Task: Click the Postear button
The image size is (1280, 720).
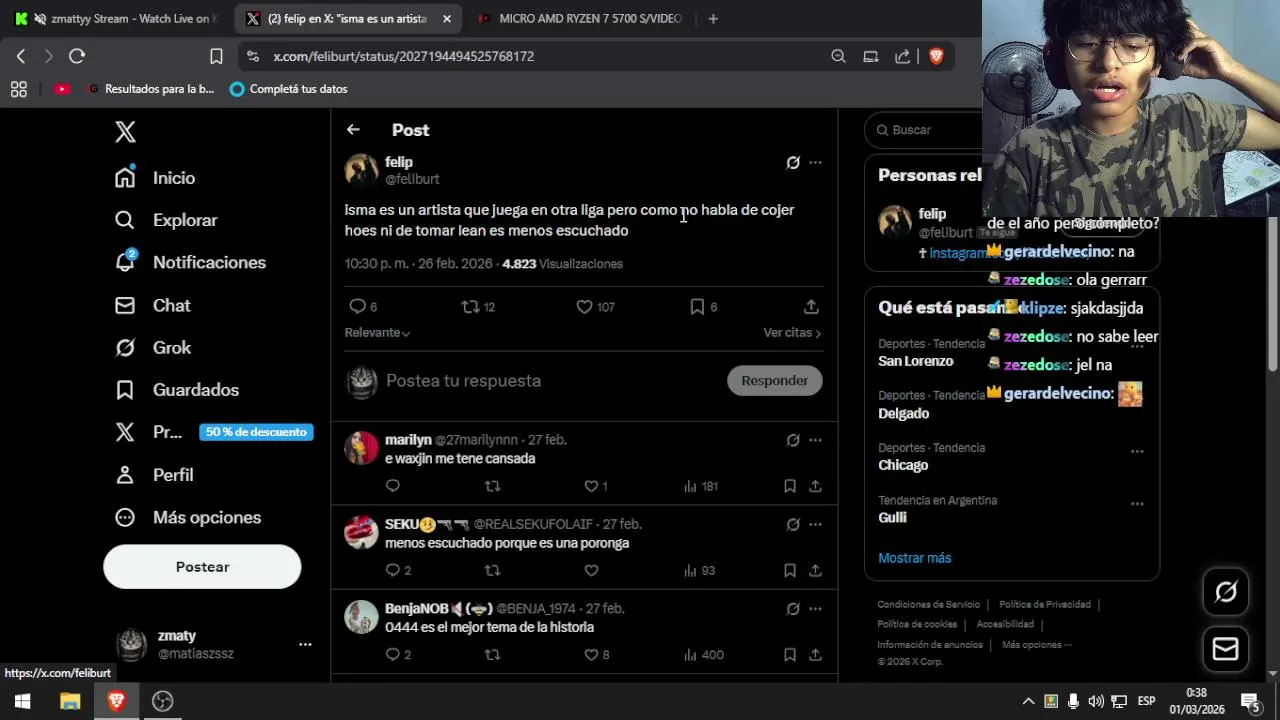Action: click(202, 567)
